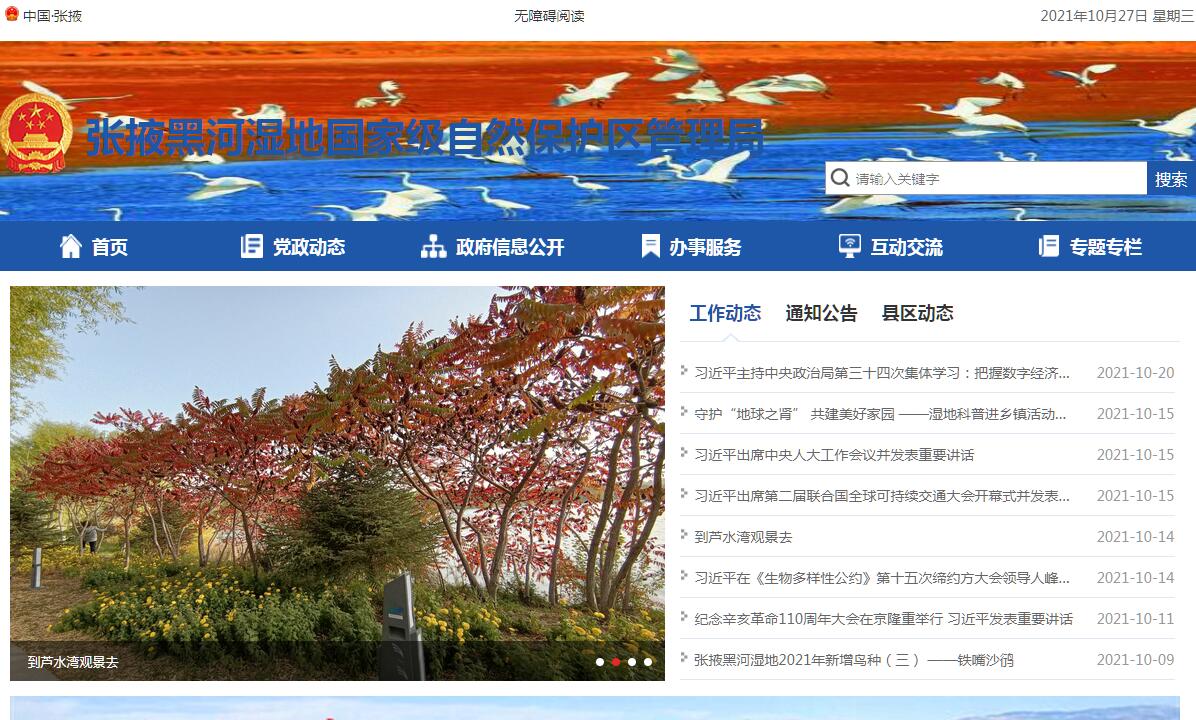The width and height of the screenshot is (1196, 720).
Task: Switch to the 县区动态 tab
Action: click(917, 313)
